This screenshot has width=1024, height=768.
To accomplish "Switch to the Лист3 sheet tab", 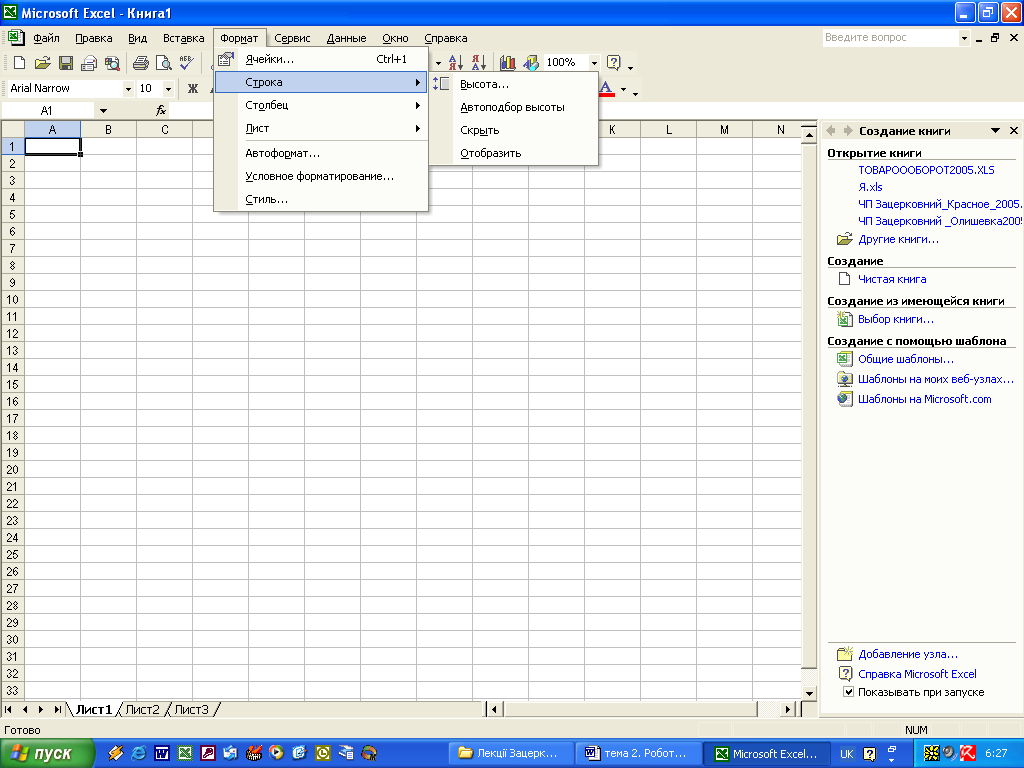I will tap(191, 709).
